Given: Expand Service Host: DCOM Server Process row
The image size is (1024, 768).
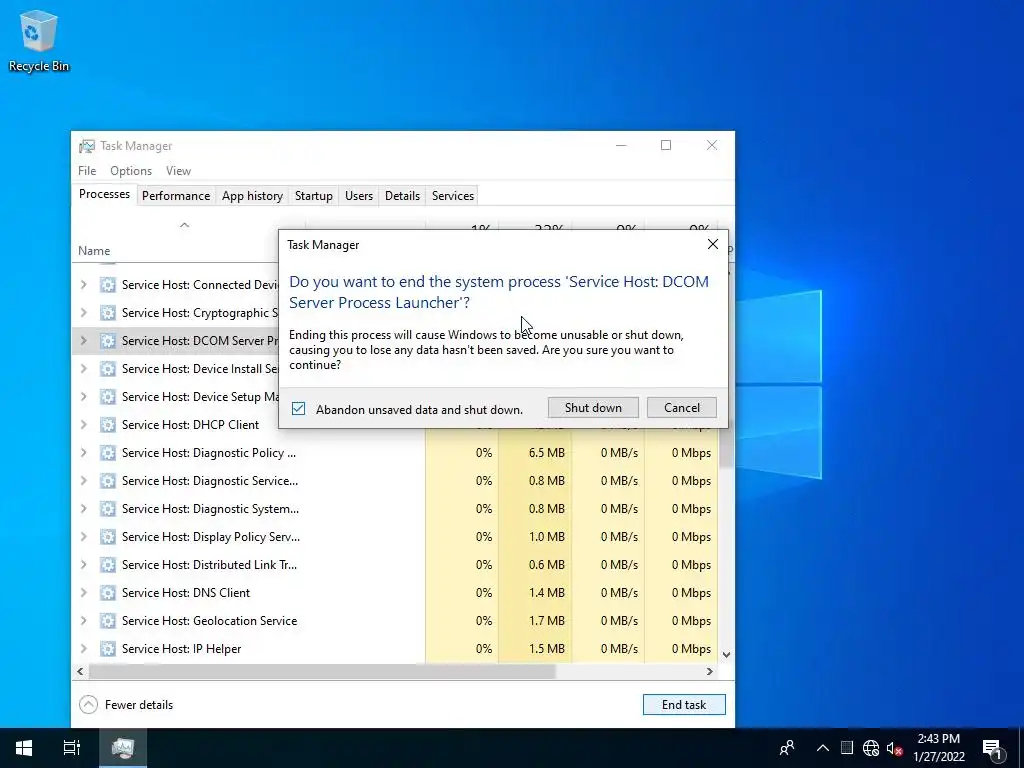Looking at the screenshot, I should [x=84, y=341].
